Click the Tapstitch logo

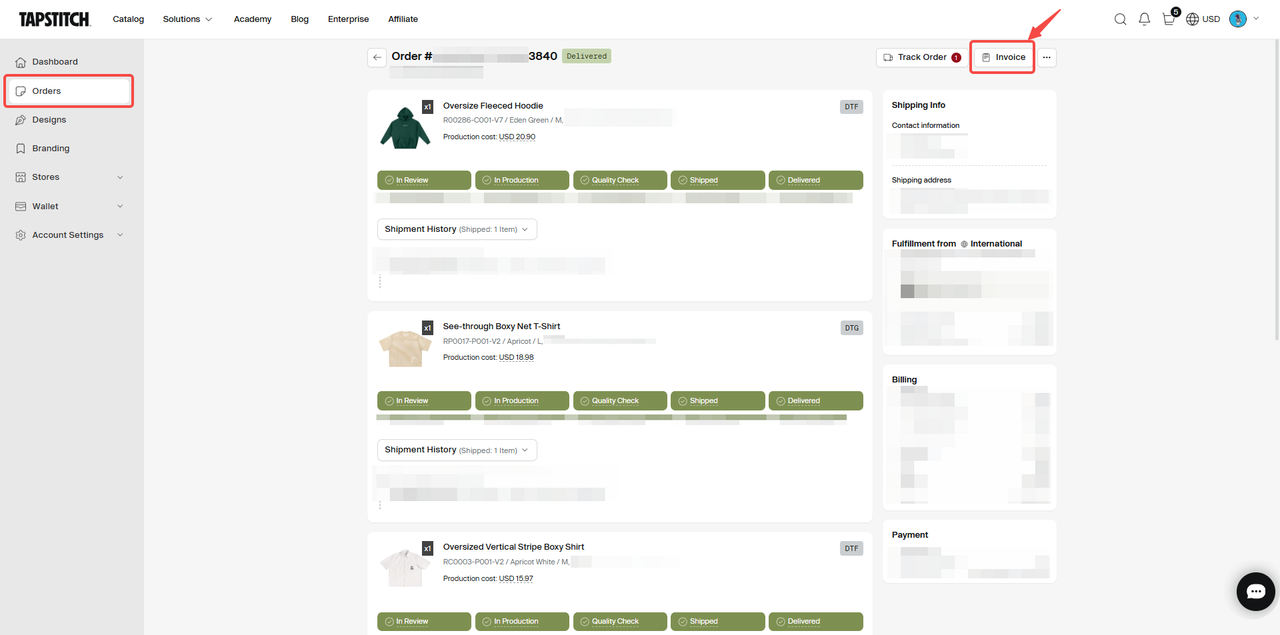click(x=54, y=19)
